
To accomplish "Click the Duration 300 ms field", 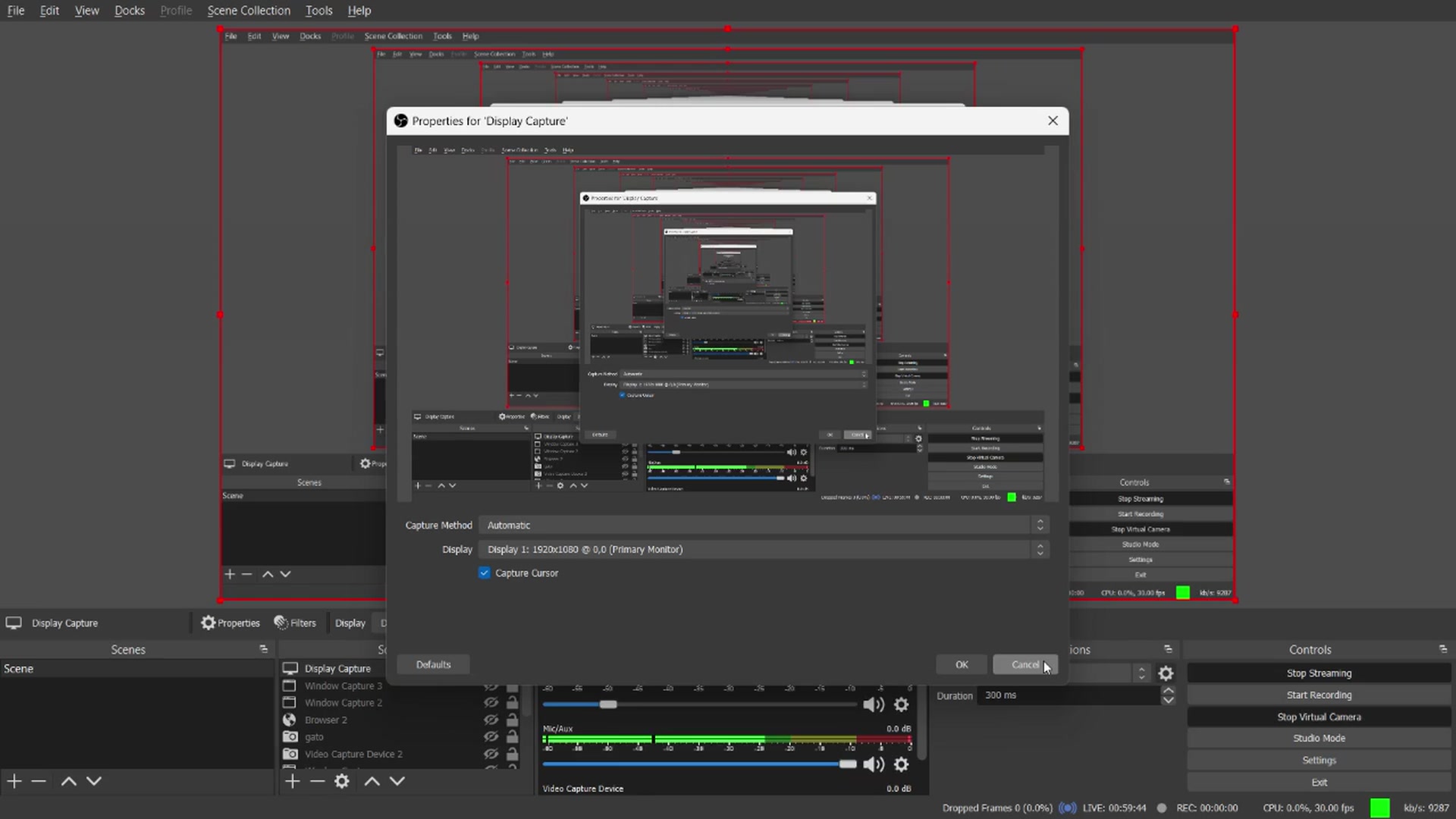I will coord(1069,695).
